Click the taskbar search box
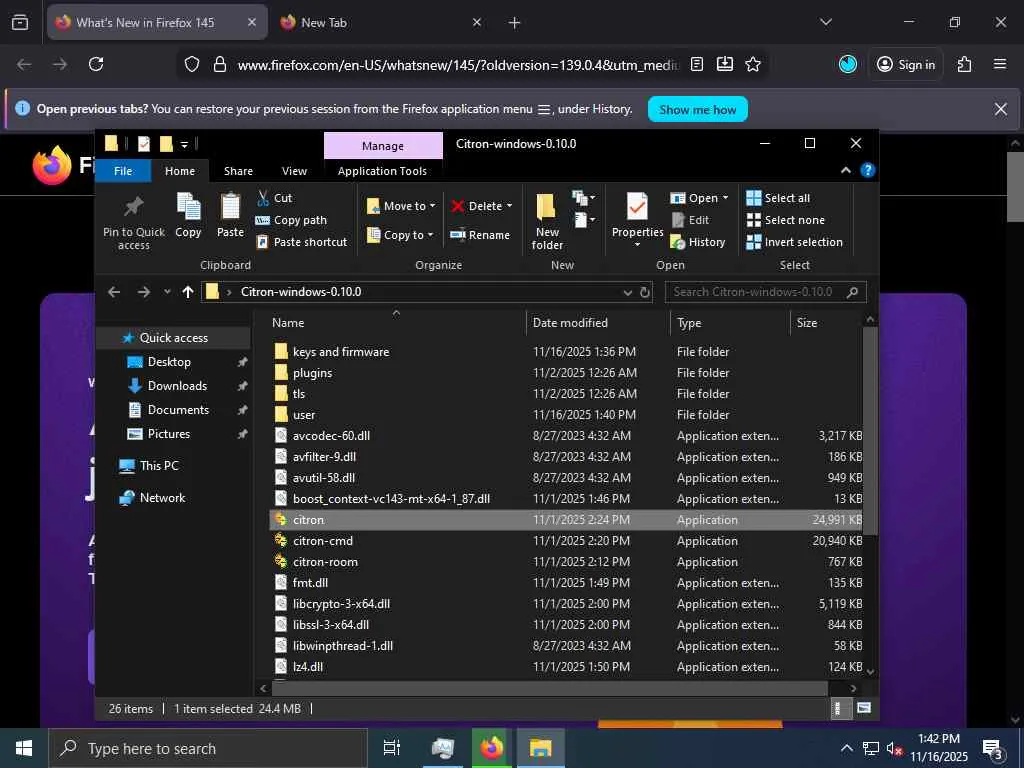This screenshot has width=1024, height=768. [x=208, y=748]
